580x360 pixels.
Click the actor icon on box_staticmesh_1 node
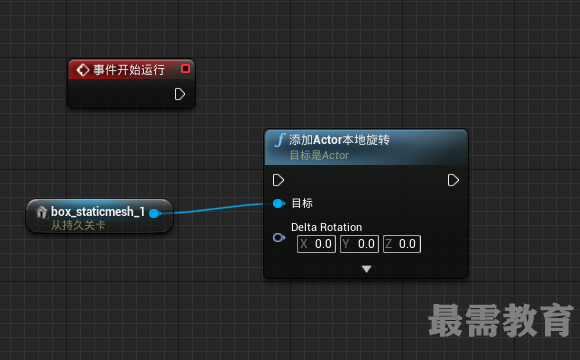(x=42, y=212)
